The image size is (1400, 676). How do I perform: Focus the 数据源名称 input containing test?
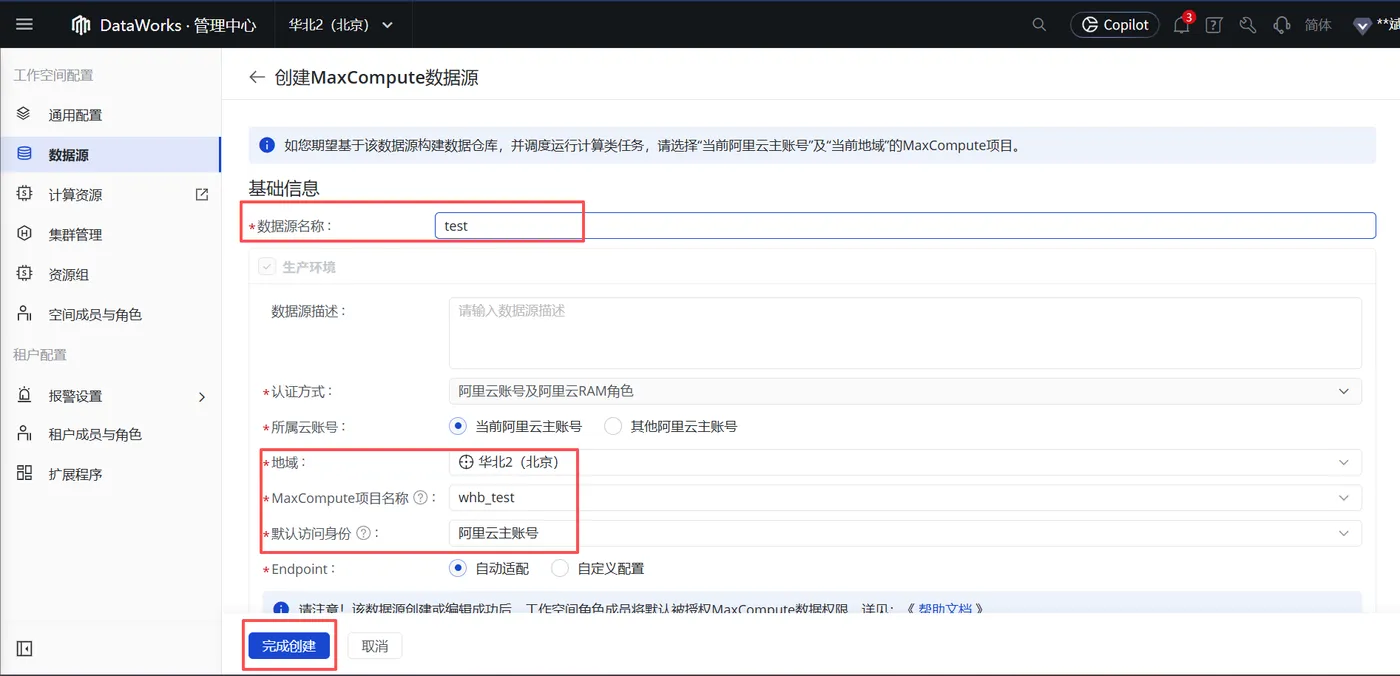[x=905, y=226]
